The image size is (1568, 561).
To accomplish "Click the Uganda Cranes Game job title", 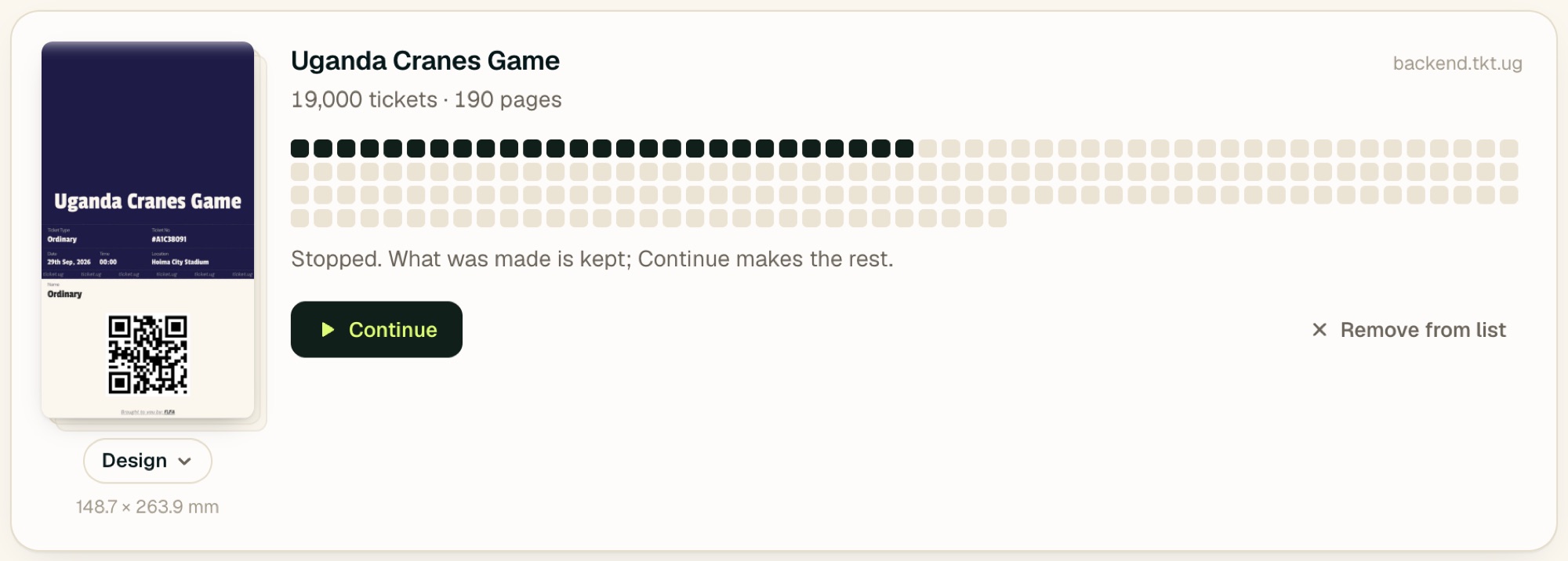I will point(425,61).
